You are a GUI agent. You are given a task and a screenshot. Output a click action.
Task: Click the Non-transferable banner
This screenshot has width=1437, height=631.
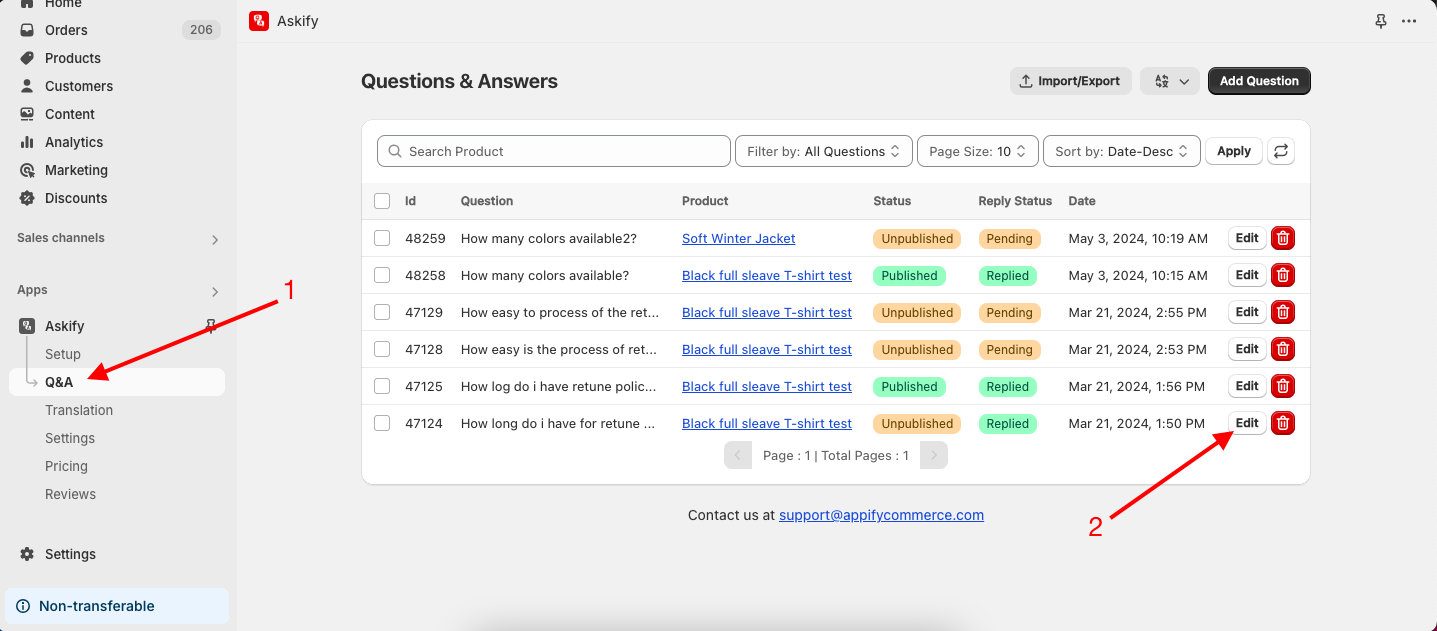coord(117,606)
